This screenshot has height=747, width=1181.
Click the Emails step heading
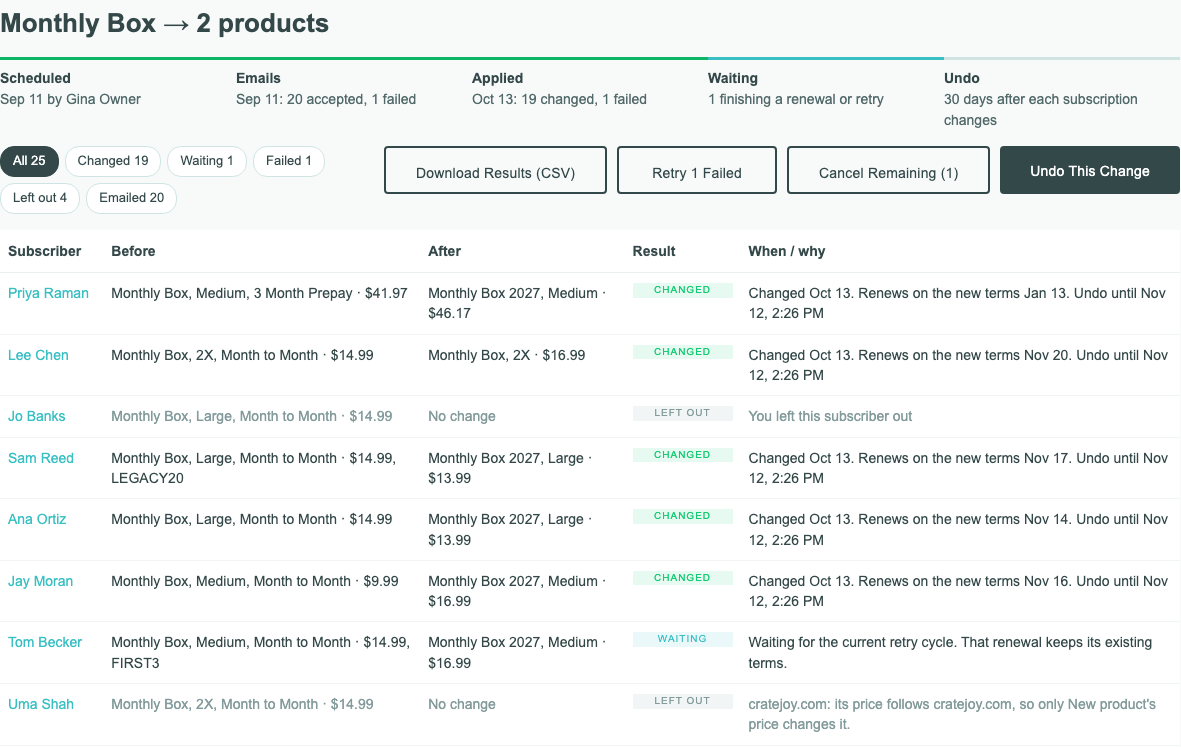coord(258,78)
